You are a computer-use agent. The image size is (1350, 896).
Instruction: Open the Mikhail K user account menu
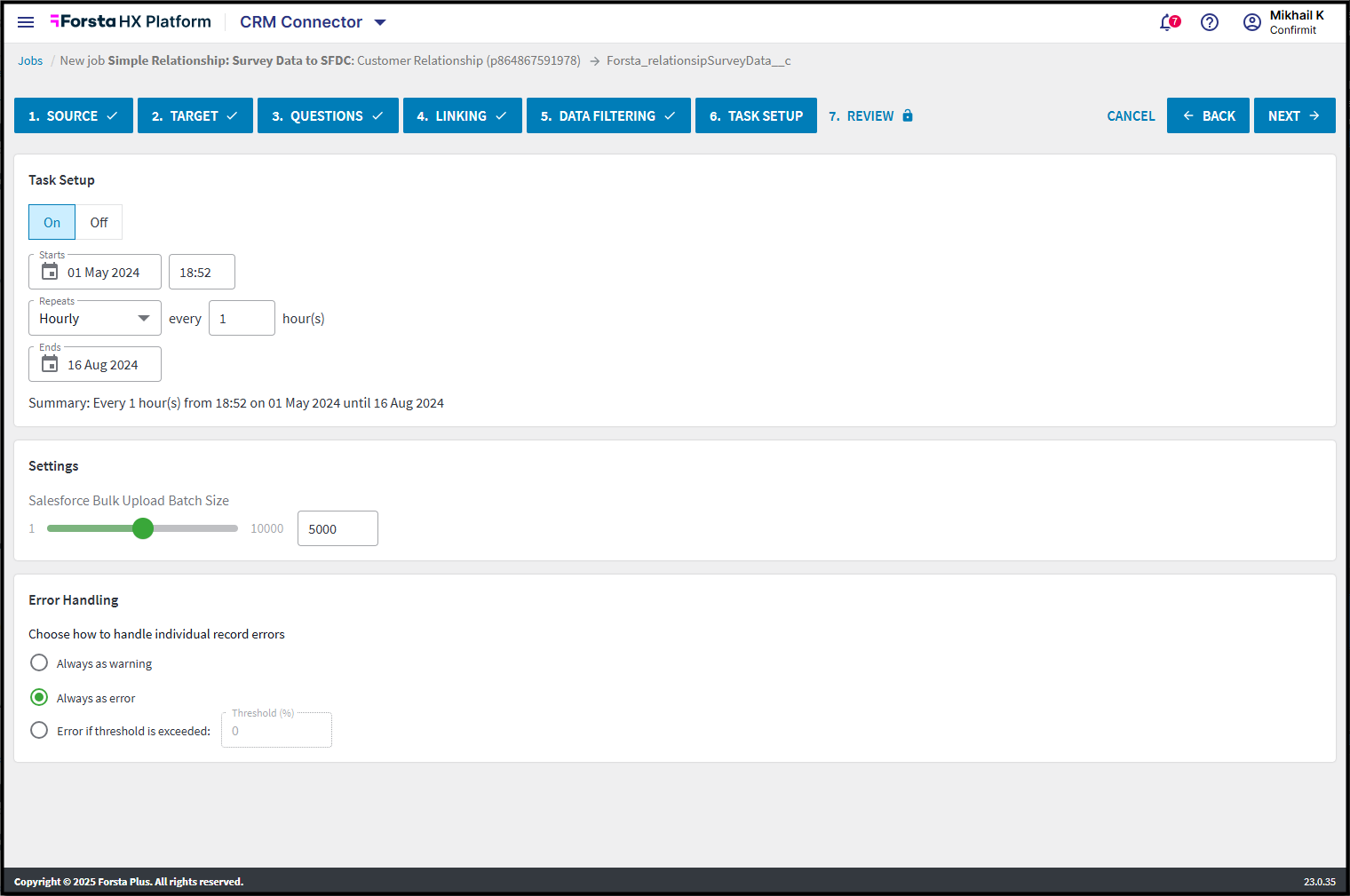(1283, 22)
